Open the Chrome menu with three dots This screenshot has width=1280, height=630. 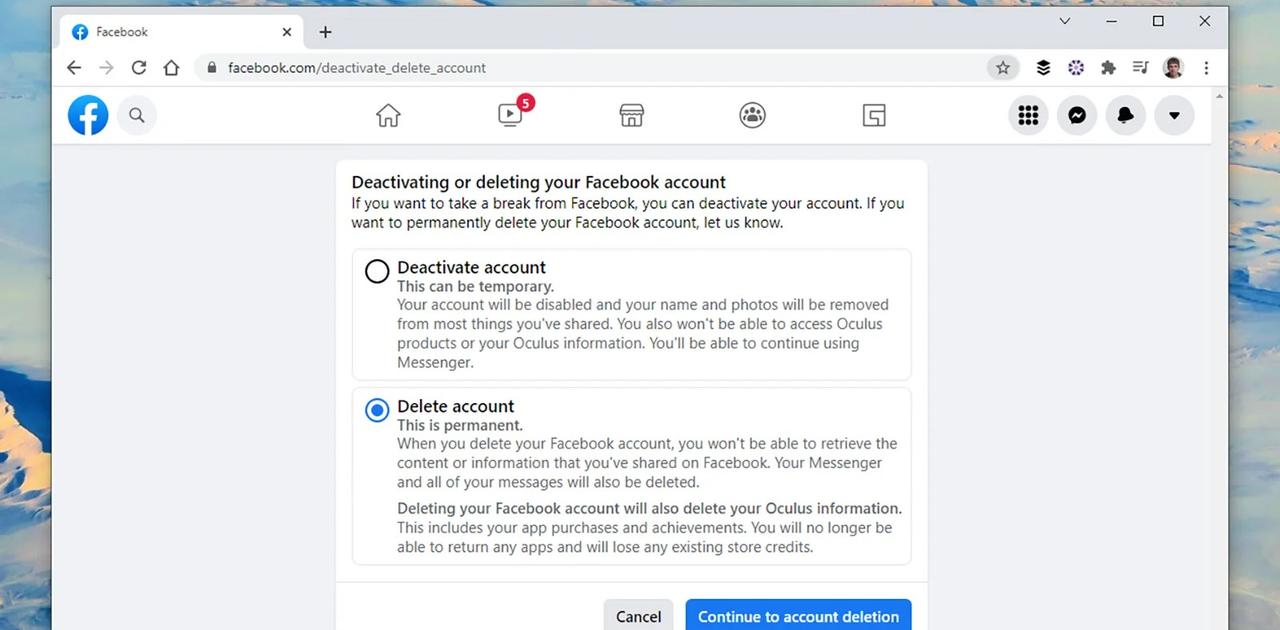click(1207, 67)
